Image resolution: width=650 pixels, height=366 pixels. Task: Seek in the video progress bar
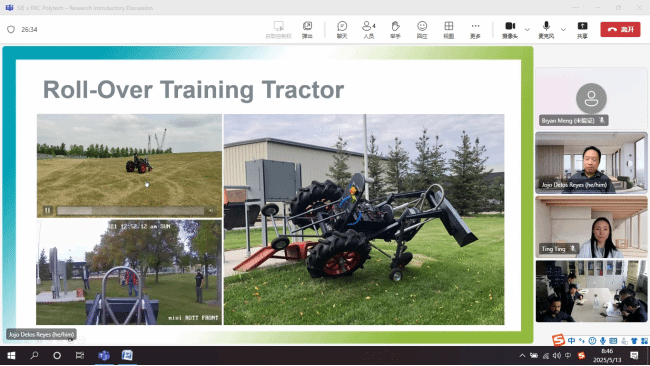[x=130, y=211]
